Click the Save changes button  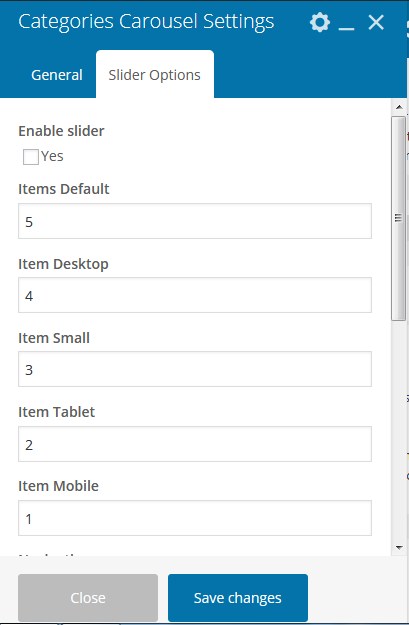[238, 597]
